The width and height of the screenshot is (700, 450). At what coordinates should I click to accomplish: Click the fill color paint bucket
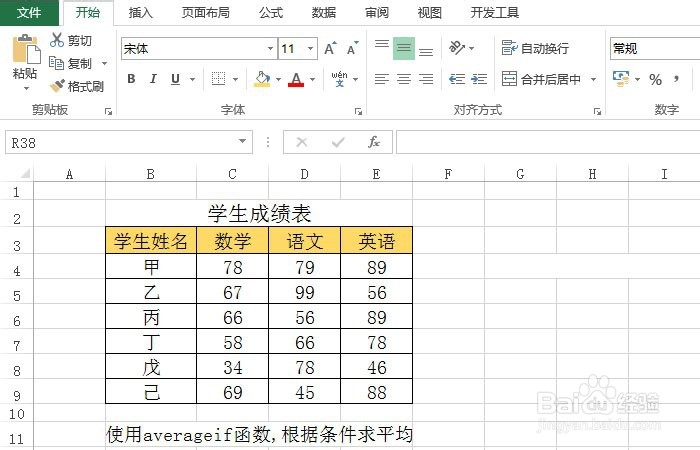coord(262,79)
